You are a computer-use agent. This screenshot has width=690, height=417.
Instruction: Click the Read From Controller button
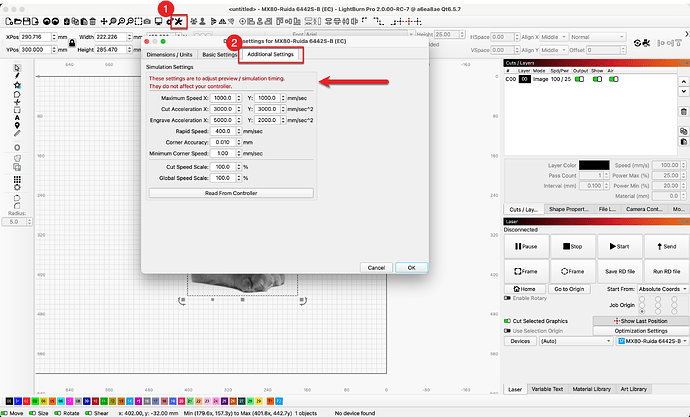pyautogui.click(x=231, y=193)
